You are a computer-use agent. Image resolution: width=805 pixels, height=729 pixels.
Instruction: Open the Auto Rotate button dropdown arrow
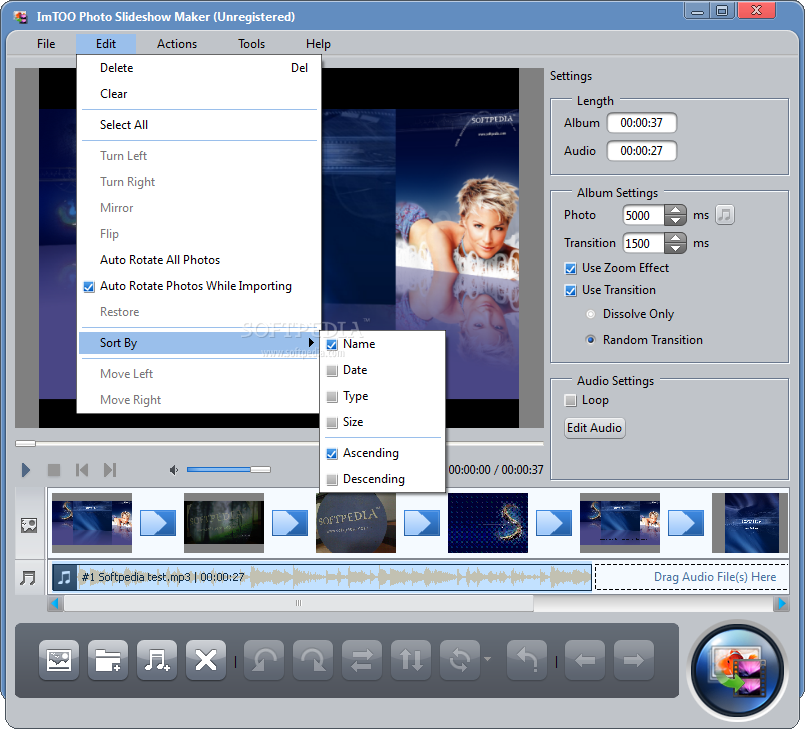tap(487, 659)
